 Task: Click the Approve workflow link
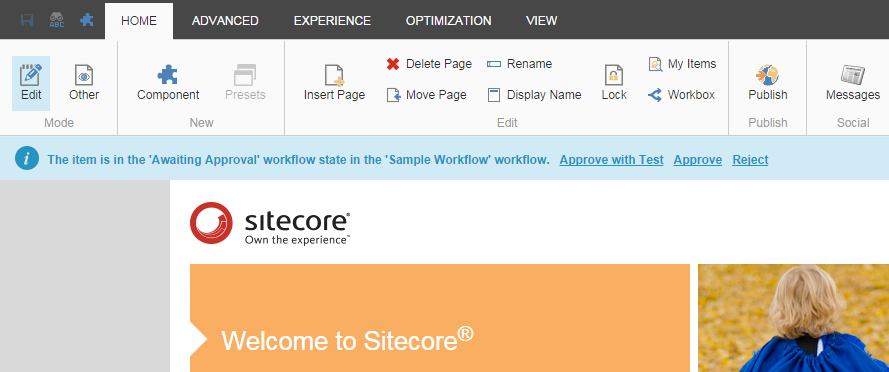(x=698, y=160)
